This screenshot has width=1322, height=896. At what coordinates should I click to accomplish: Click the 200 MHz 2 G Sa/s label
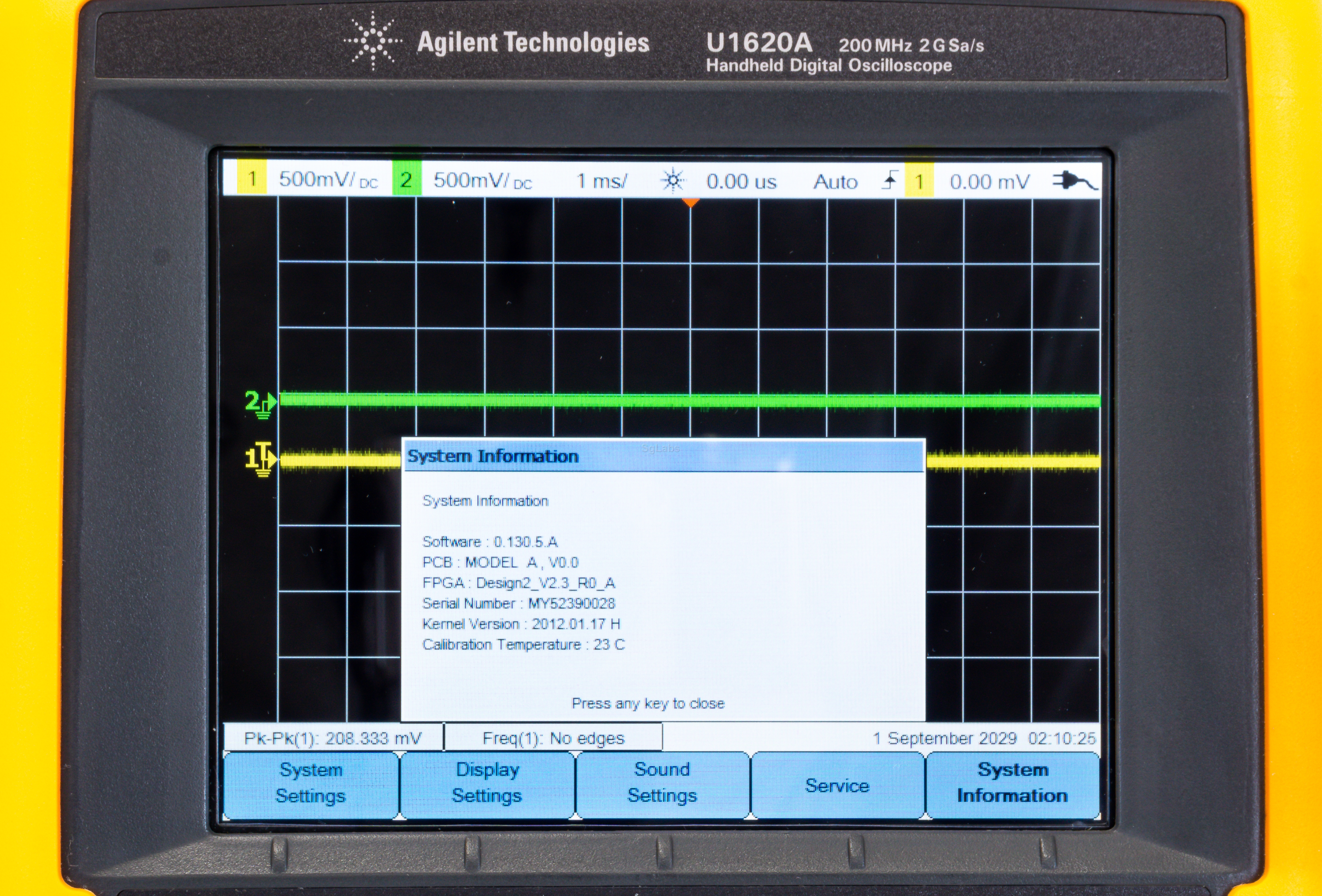911,45
